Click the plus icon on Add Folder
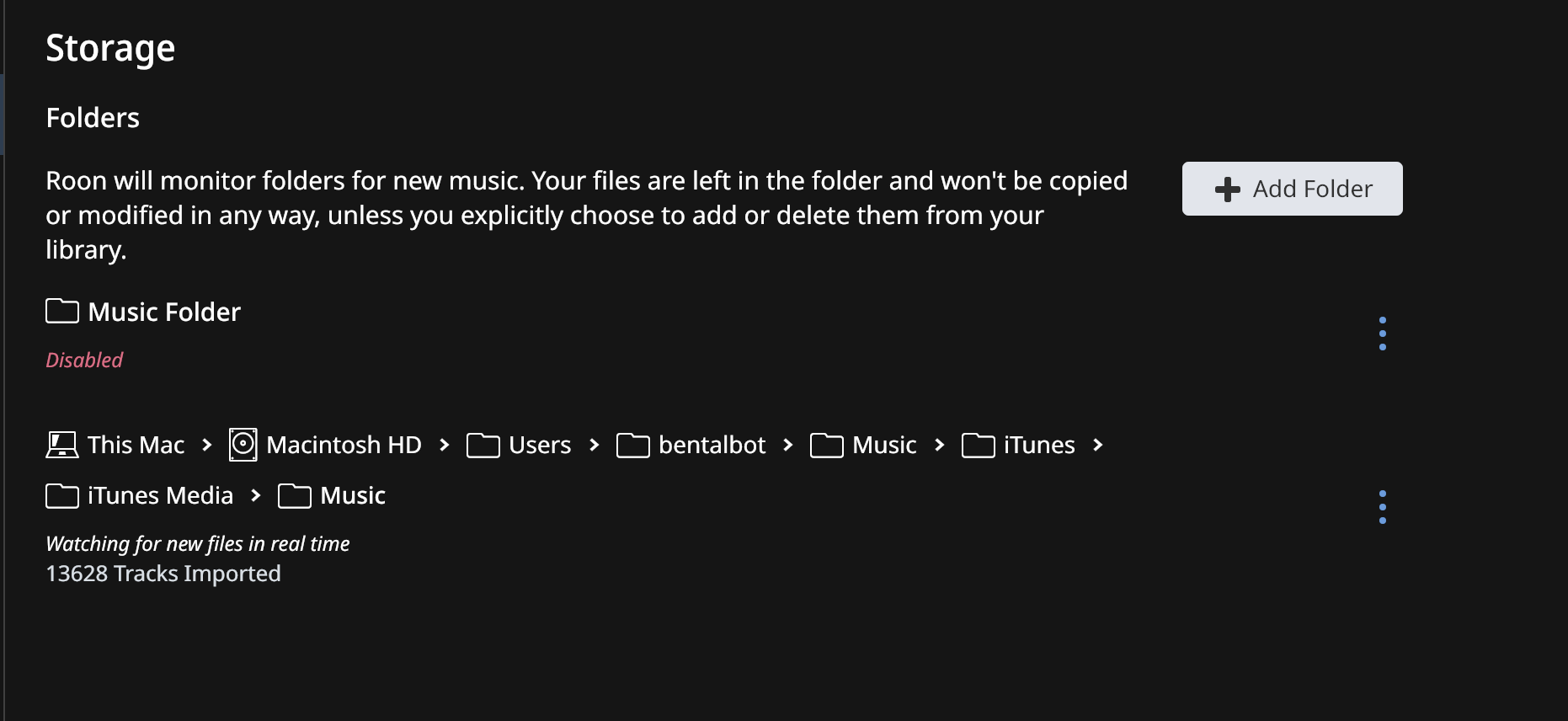 (1228, 189)
